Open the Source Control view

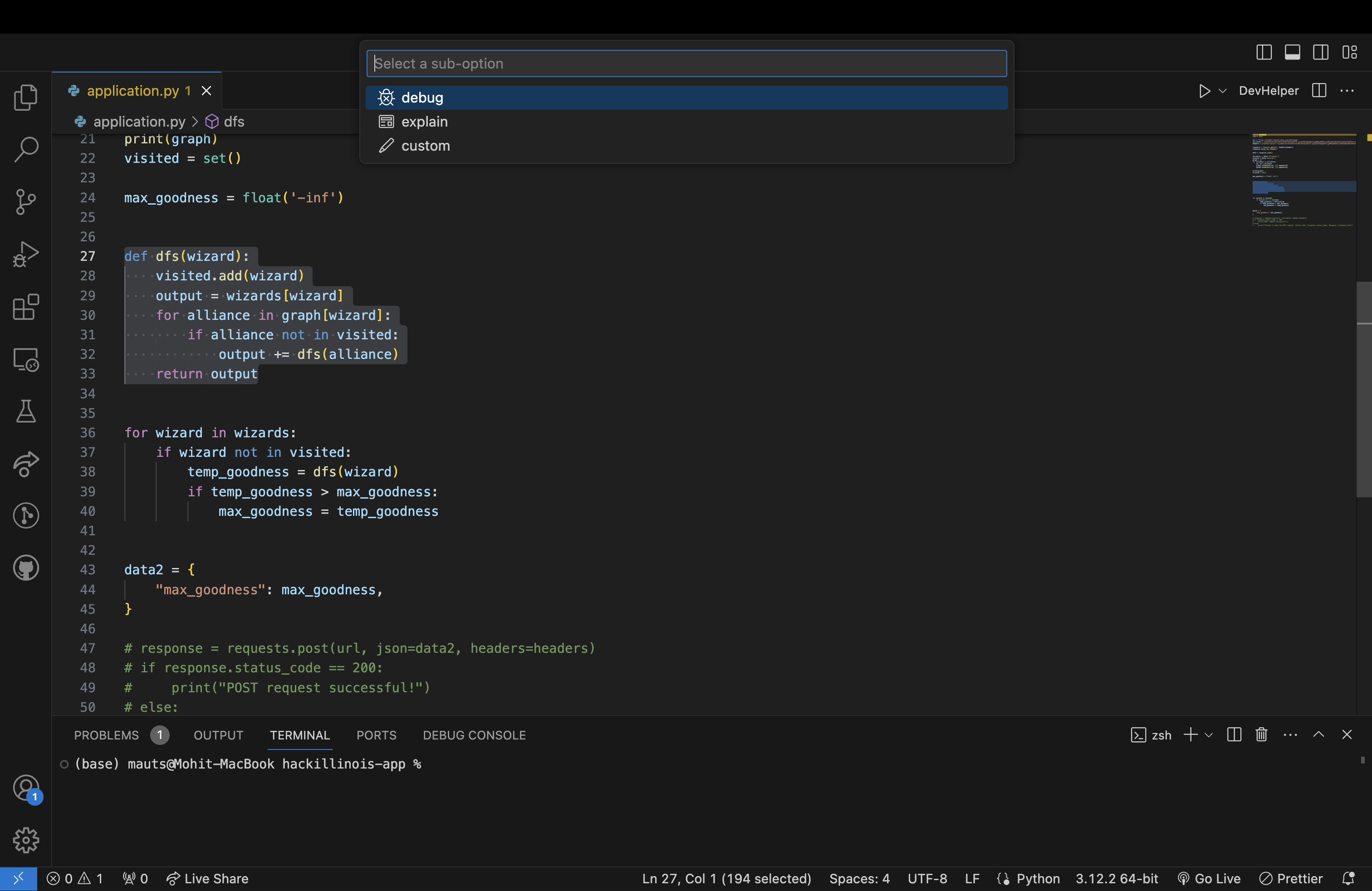(25, 202)
